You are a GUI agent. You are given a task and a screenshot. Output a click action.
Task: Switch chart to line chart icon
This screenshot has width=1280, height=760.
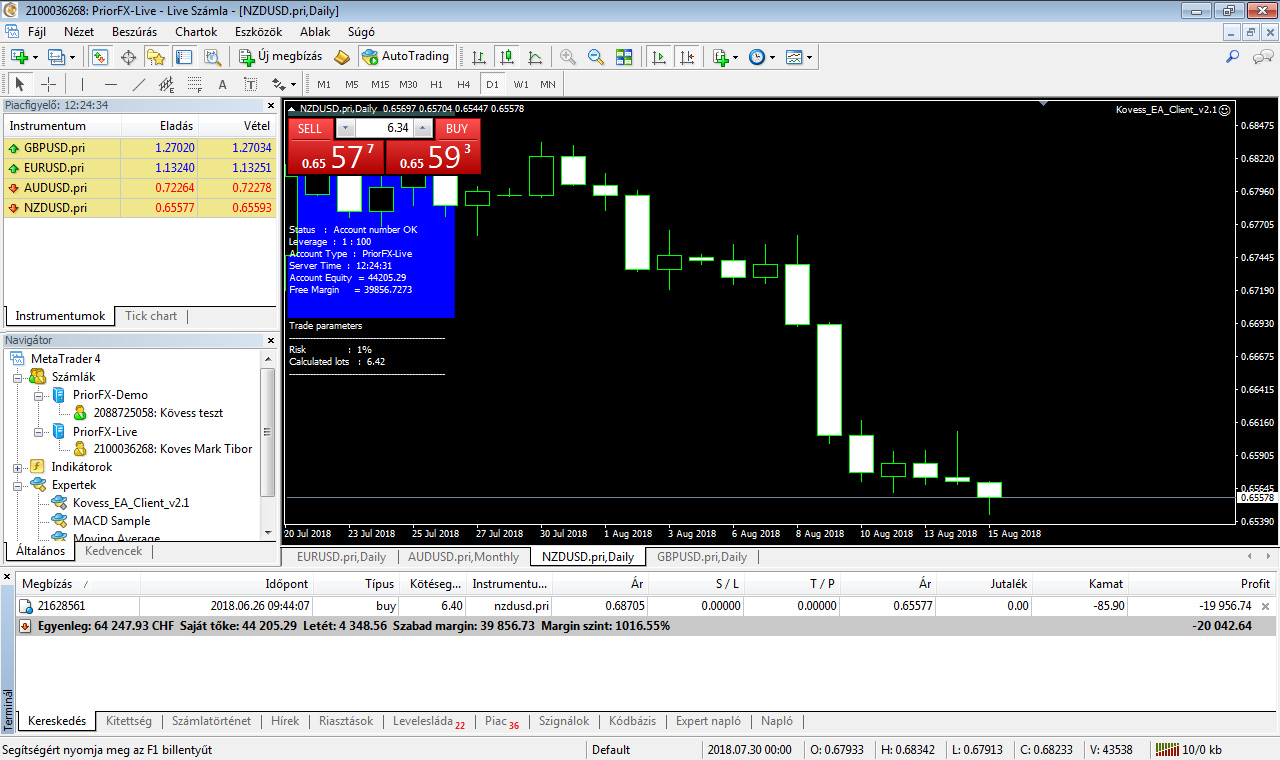[535, 57]
